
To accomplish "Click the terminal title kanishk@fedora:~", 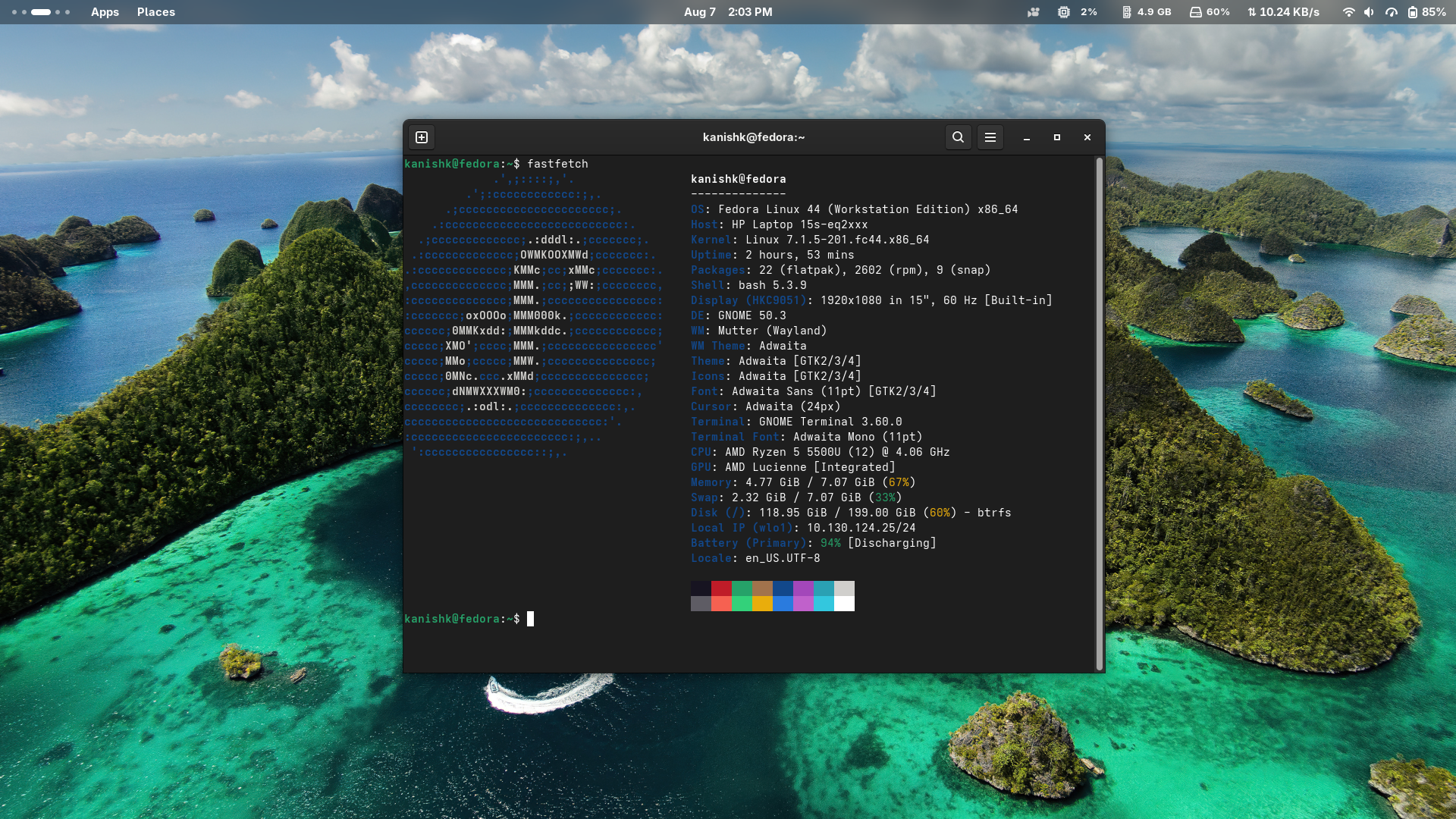I will (753, 137).
